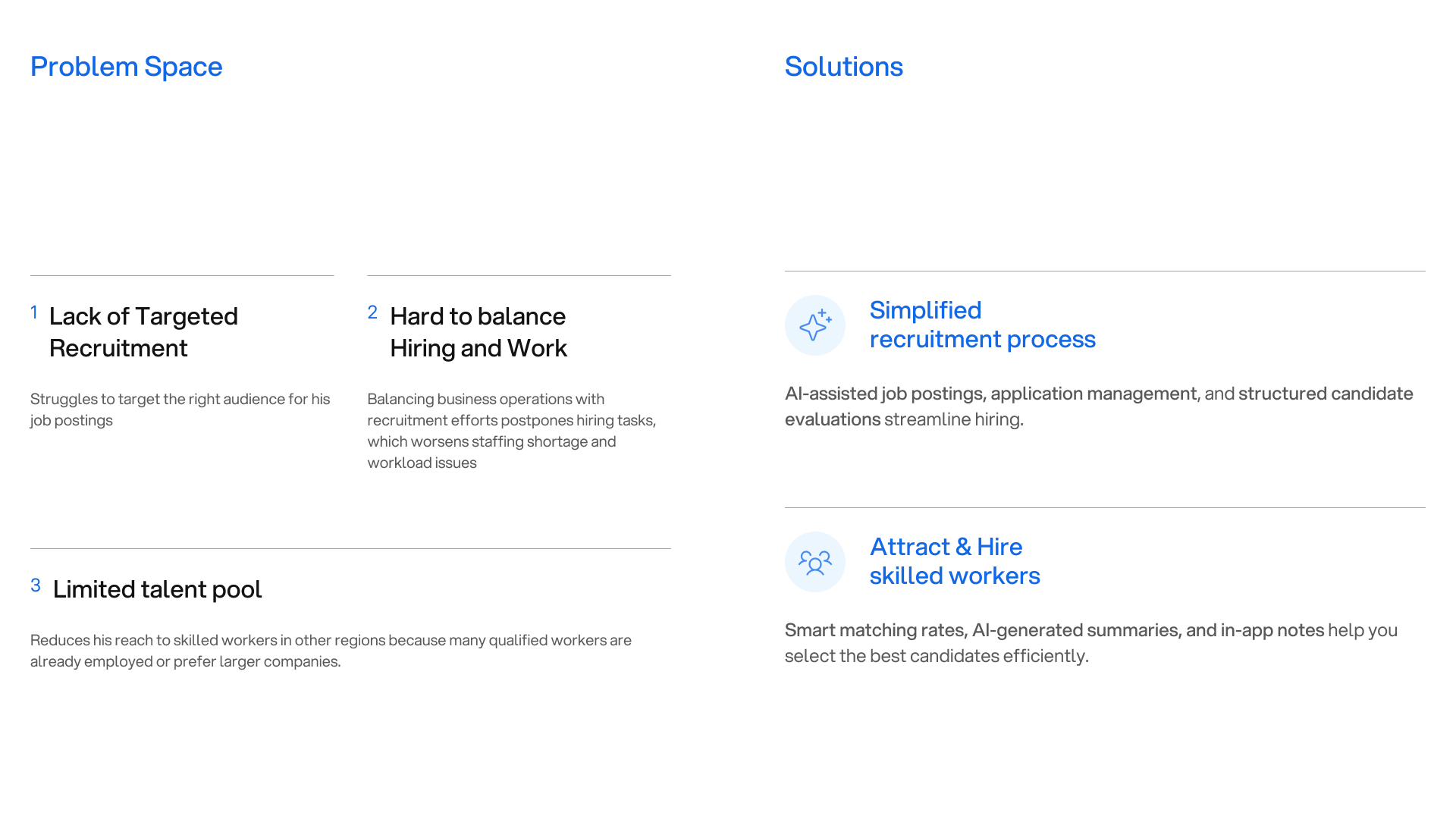Click the Smart matching rates description

coord(1091,643)
